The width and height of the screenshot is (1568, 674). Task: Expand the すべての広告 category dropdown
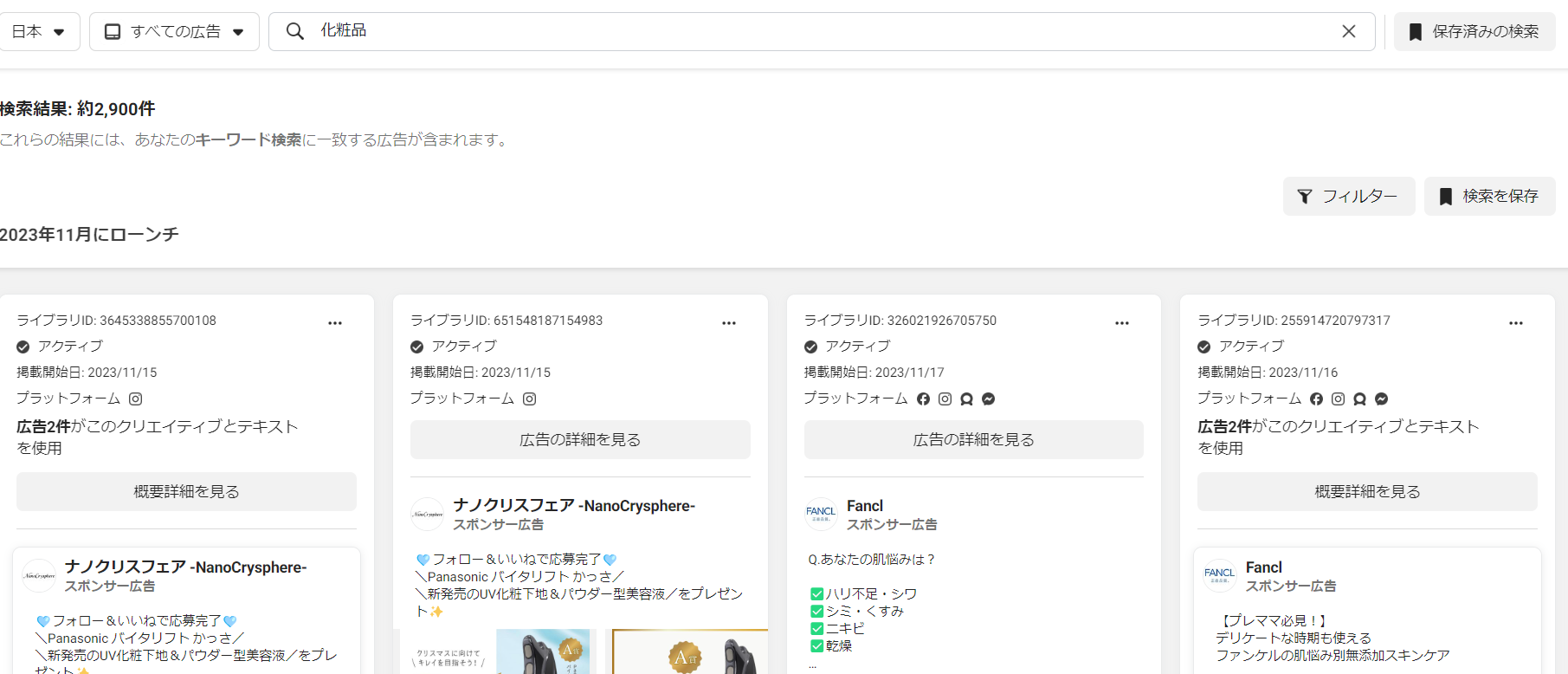tap(174, 31)
